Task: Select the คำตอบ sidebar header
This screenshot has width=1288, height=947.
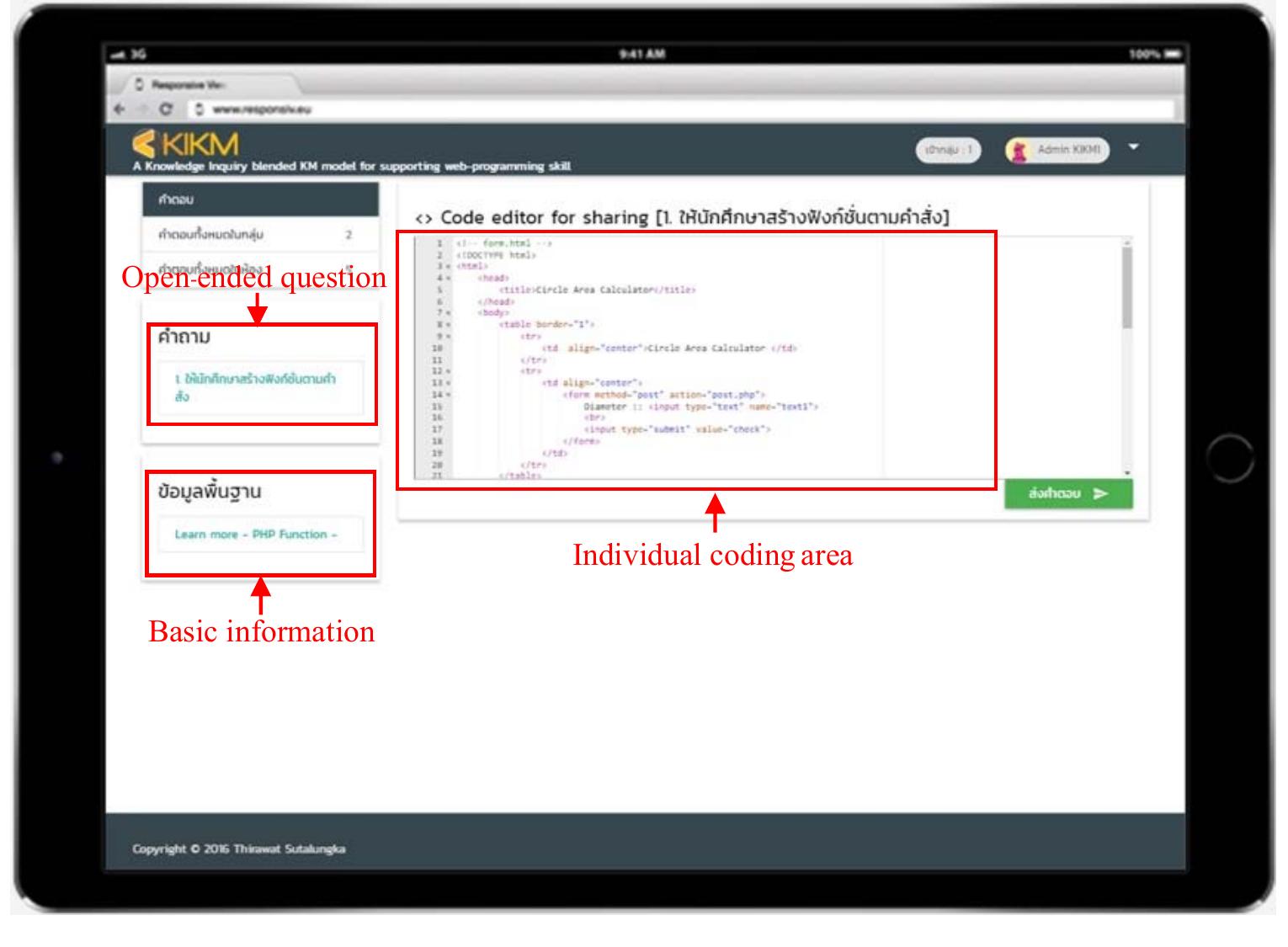Action: point(261,200)
